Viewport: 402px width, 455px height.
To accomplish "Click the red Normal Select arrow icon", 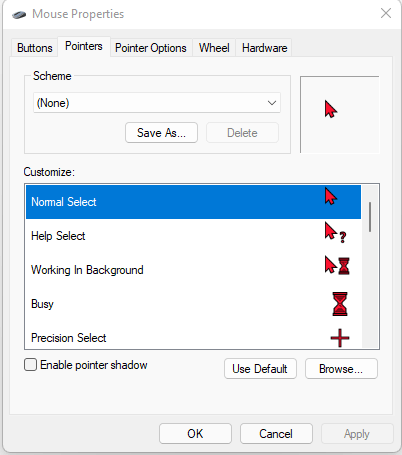I will (331, 196).
